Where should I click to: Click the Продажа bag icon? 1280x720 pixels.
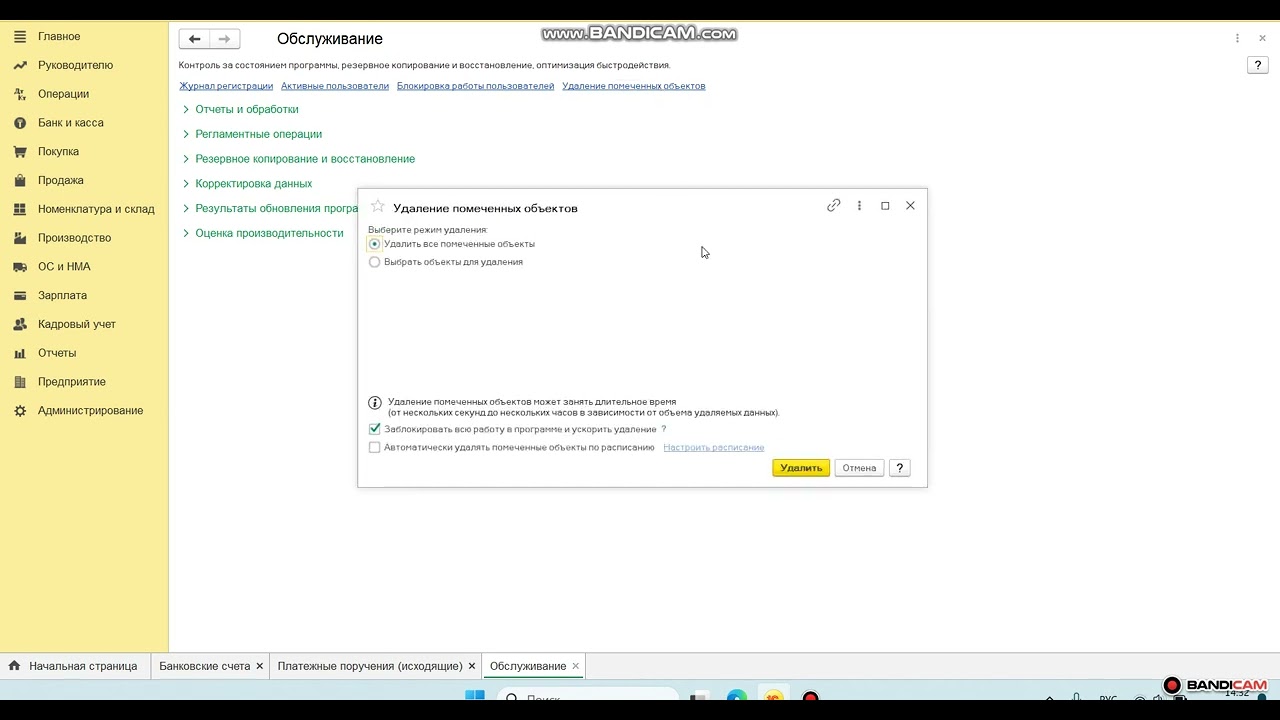click(x=19, y=181)
